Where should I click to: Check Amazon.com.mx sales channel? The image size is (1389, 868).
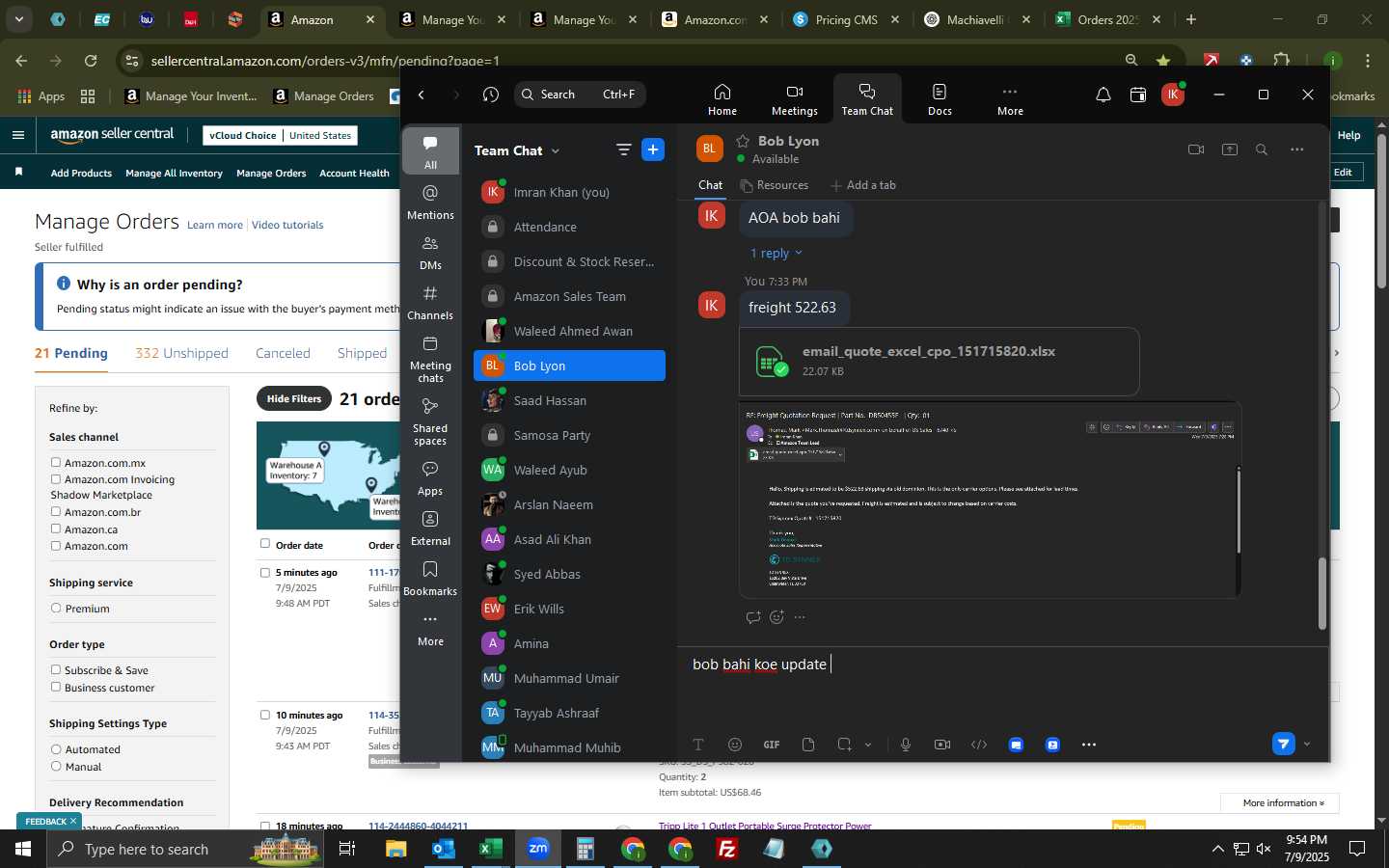coord(56,463)
